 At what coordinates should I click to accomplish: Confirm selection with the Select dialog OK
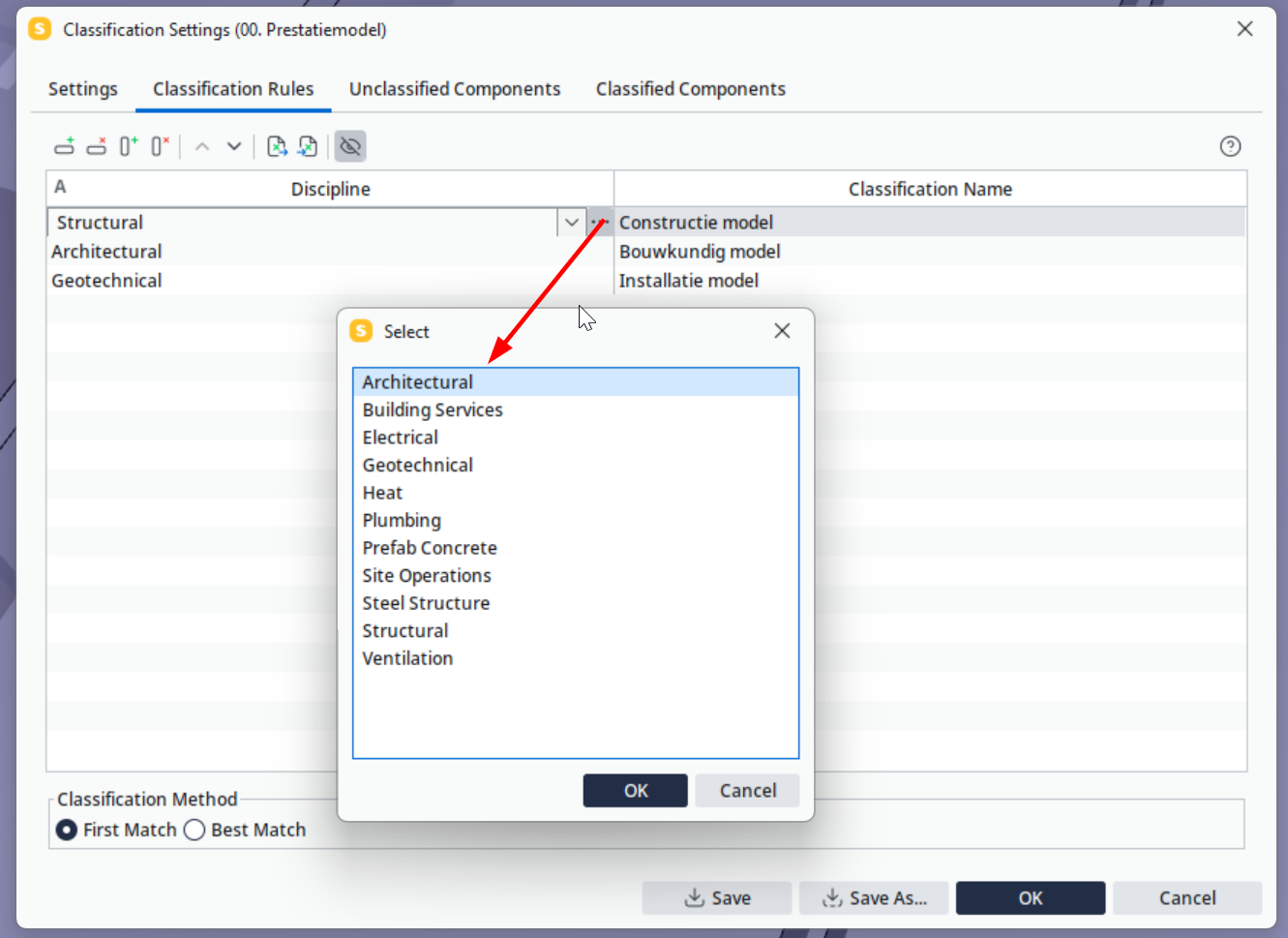(636, 791)
